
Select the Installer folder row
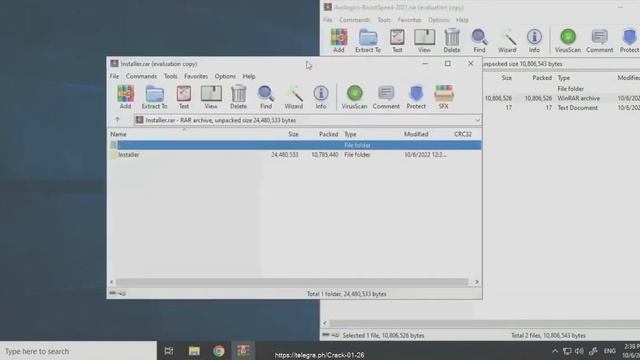[295, 155]
